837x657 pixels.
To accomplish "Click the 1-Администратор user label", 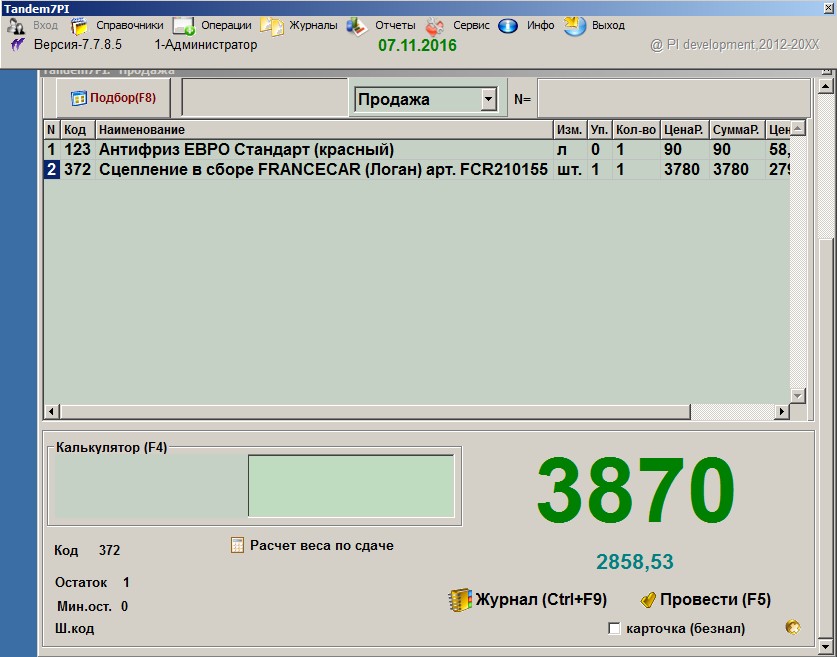I will [206, 45].
